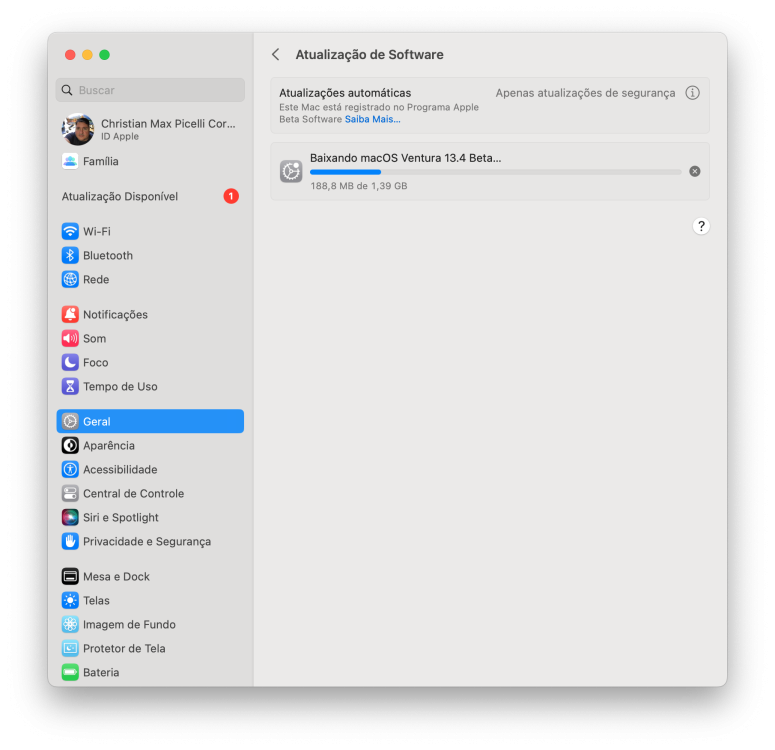
Task: Open the help question mark button
Action: click(701, 226)
